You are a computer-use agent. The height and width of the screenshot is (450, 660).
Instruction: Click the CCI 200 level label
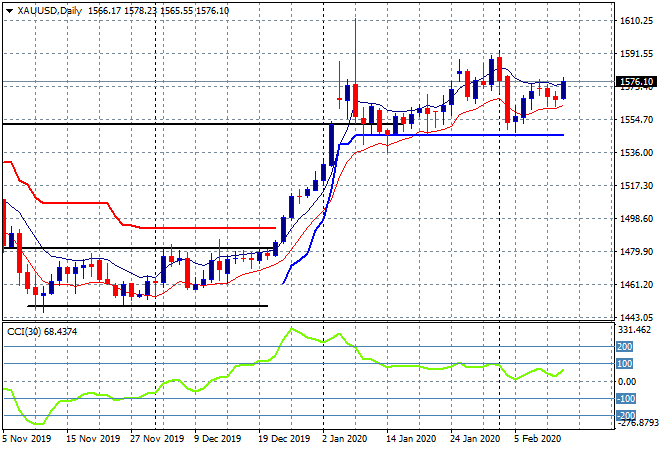pos(625,347)
